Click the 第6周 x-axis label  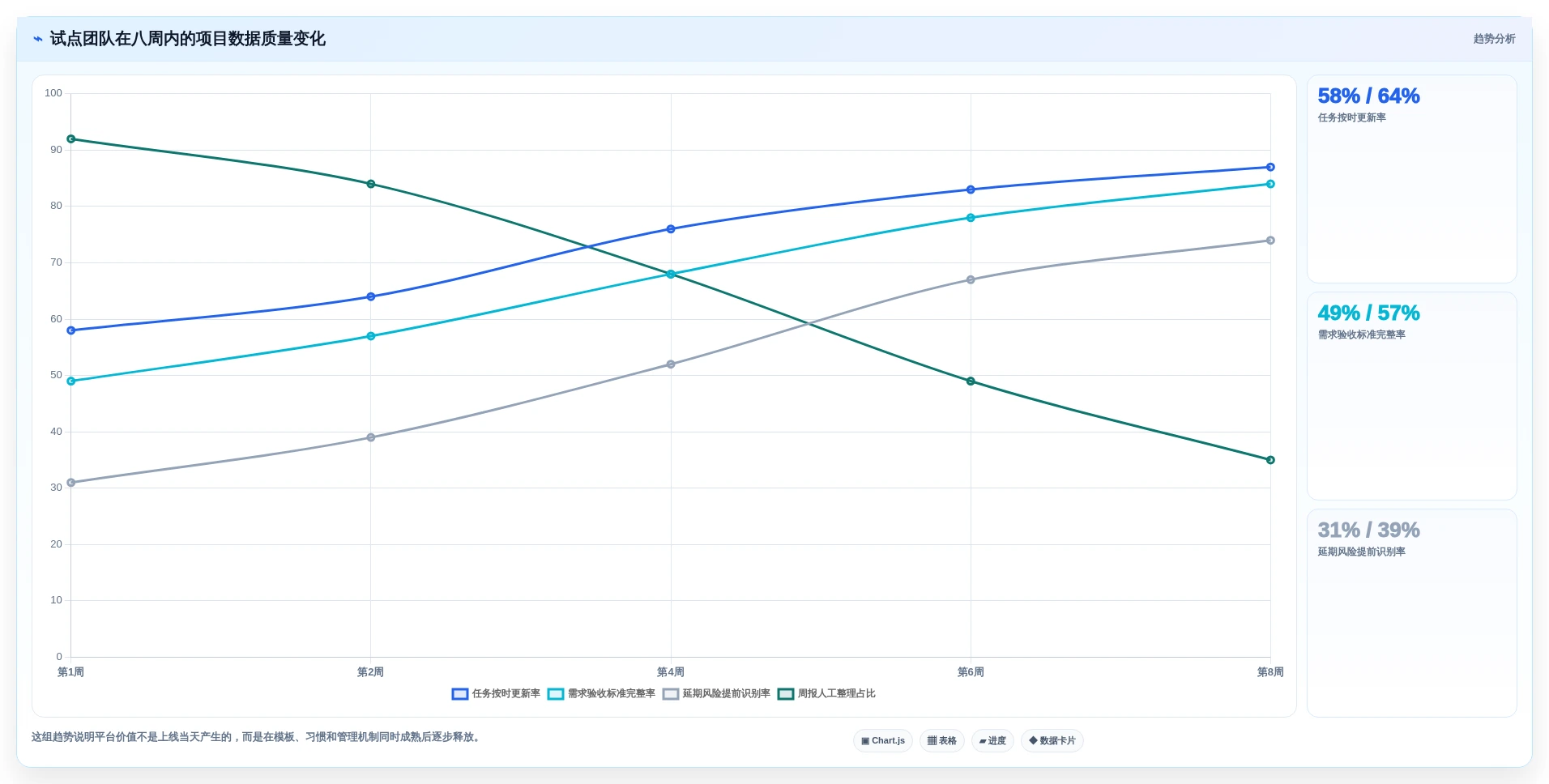[x=971, y=672]
